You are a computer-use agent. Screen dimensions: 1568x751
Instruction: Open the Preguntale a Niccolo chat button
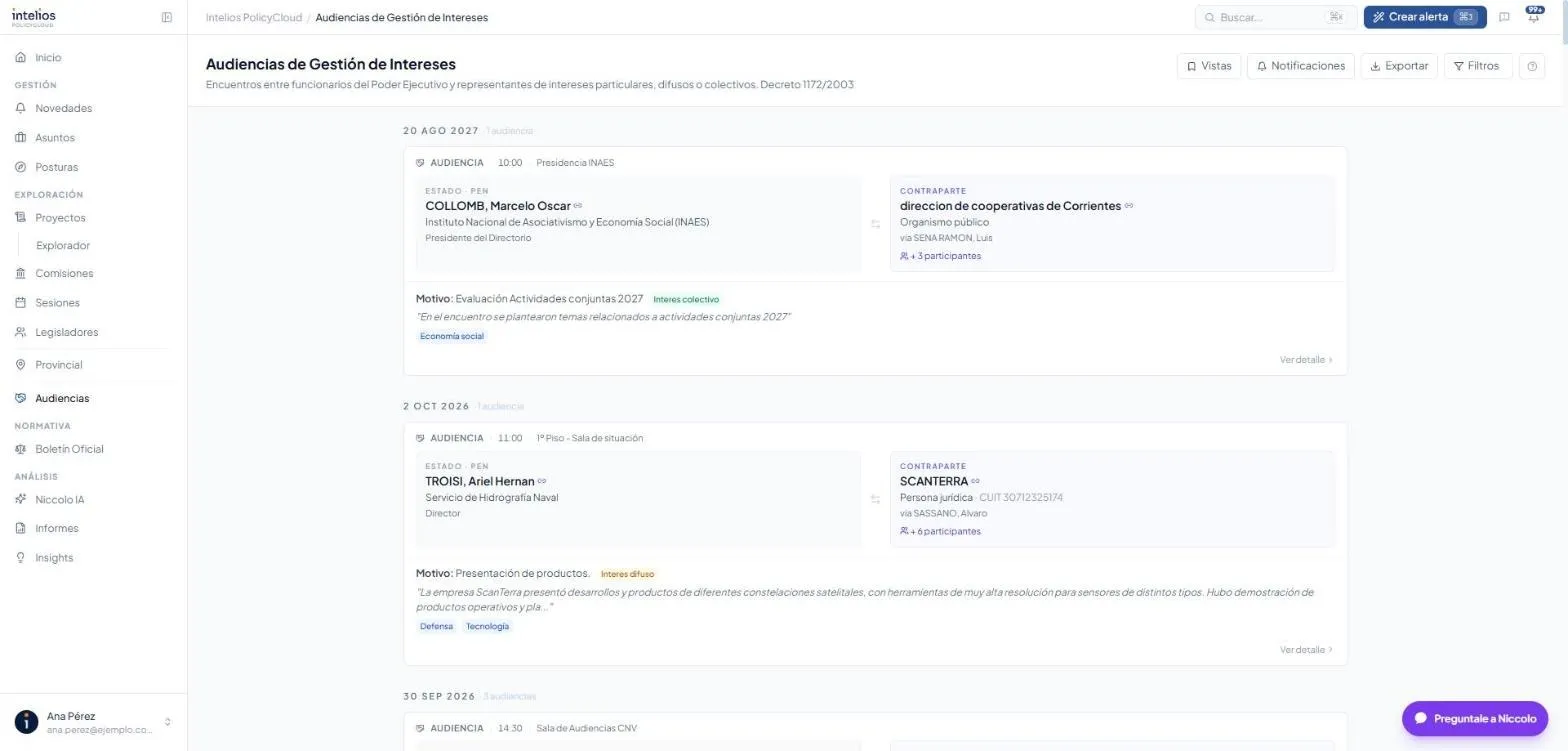click(1475, 719)
